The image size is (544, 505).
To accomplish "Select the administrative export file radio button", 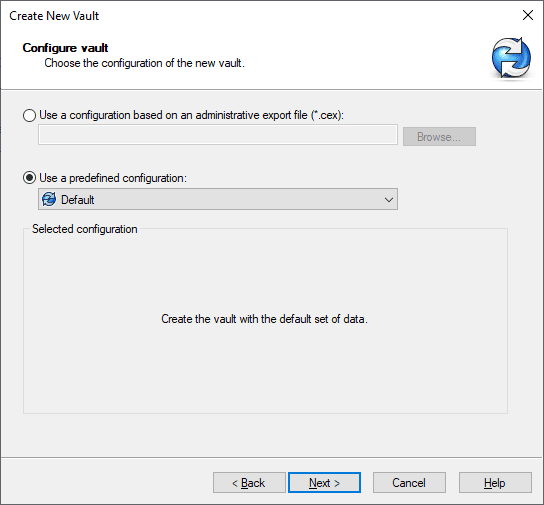I will click(x=29, y=115).
